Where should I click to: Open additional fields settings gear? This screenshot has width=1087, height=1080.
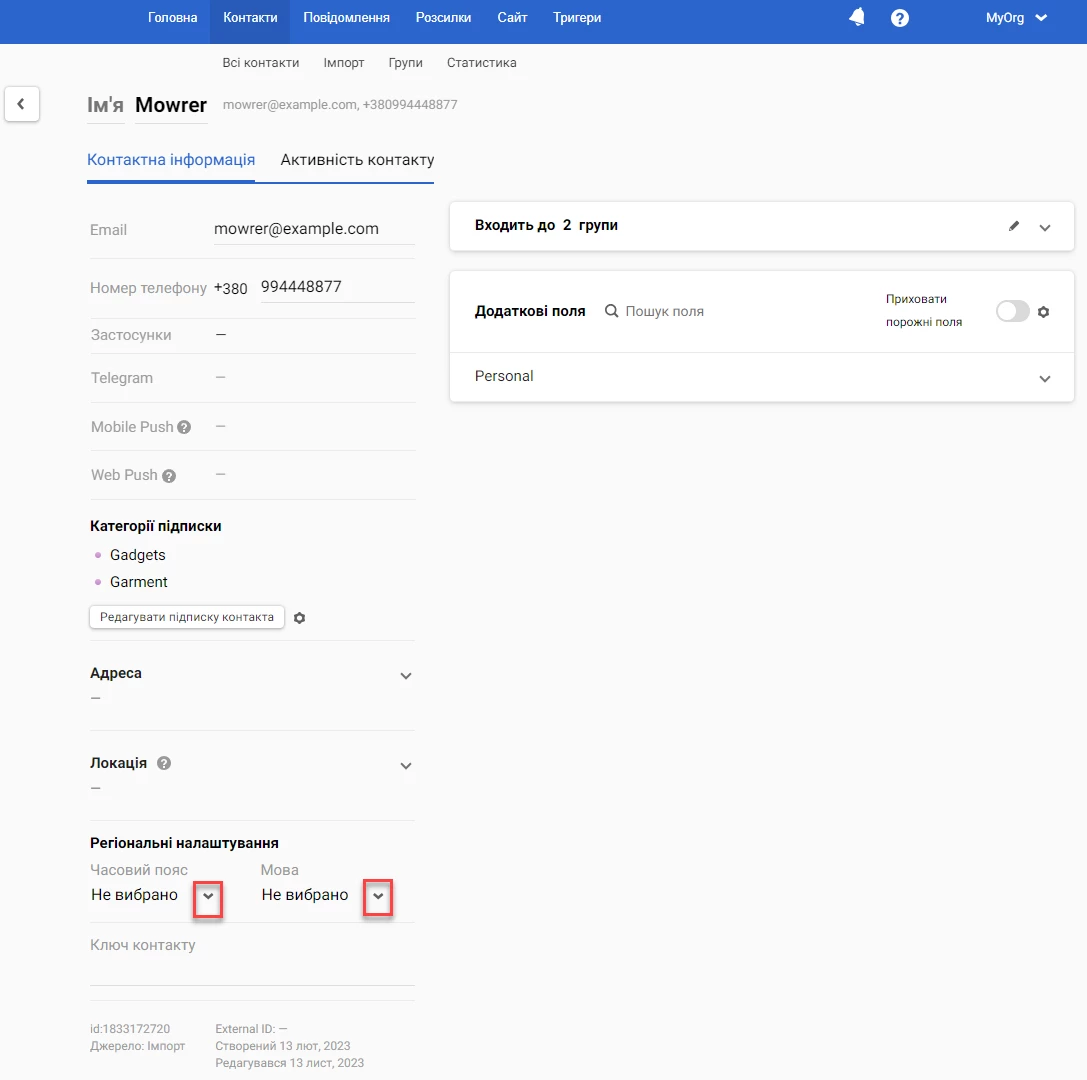coord(1044,312)
